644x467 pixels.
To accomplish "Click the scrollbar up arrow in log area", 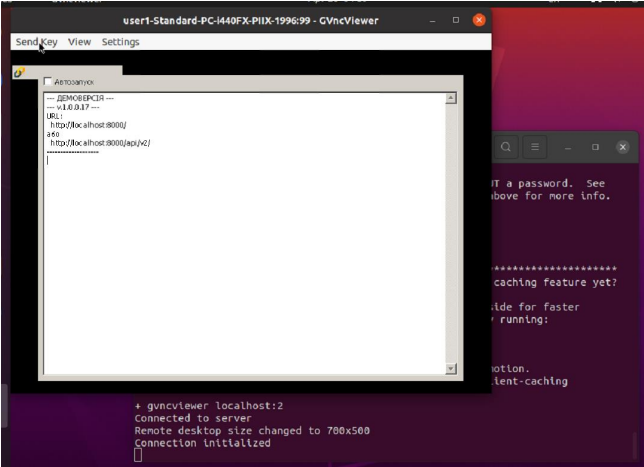I will (449, 98).
